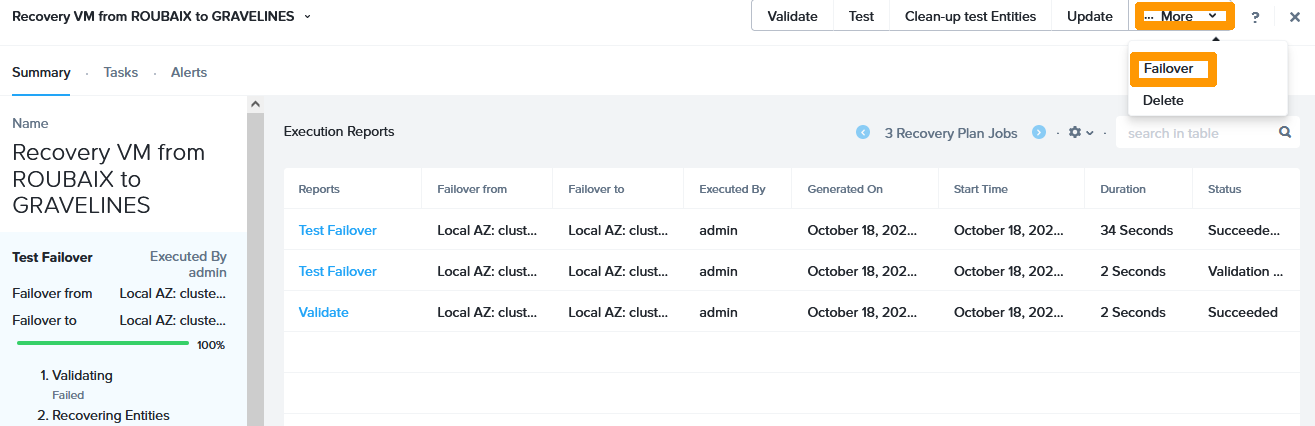Close the recovery plan page
Image resolution: width=1315 pixels, height=426 pixels.
[x=1294, y=17]
